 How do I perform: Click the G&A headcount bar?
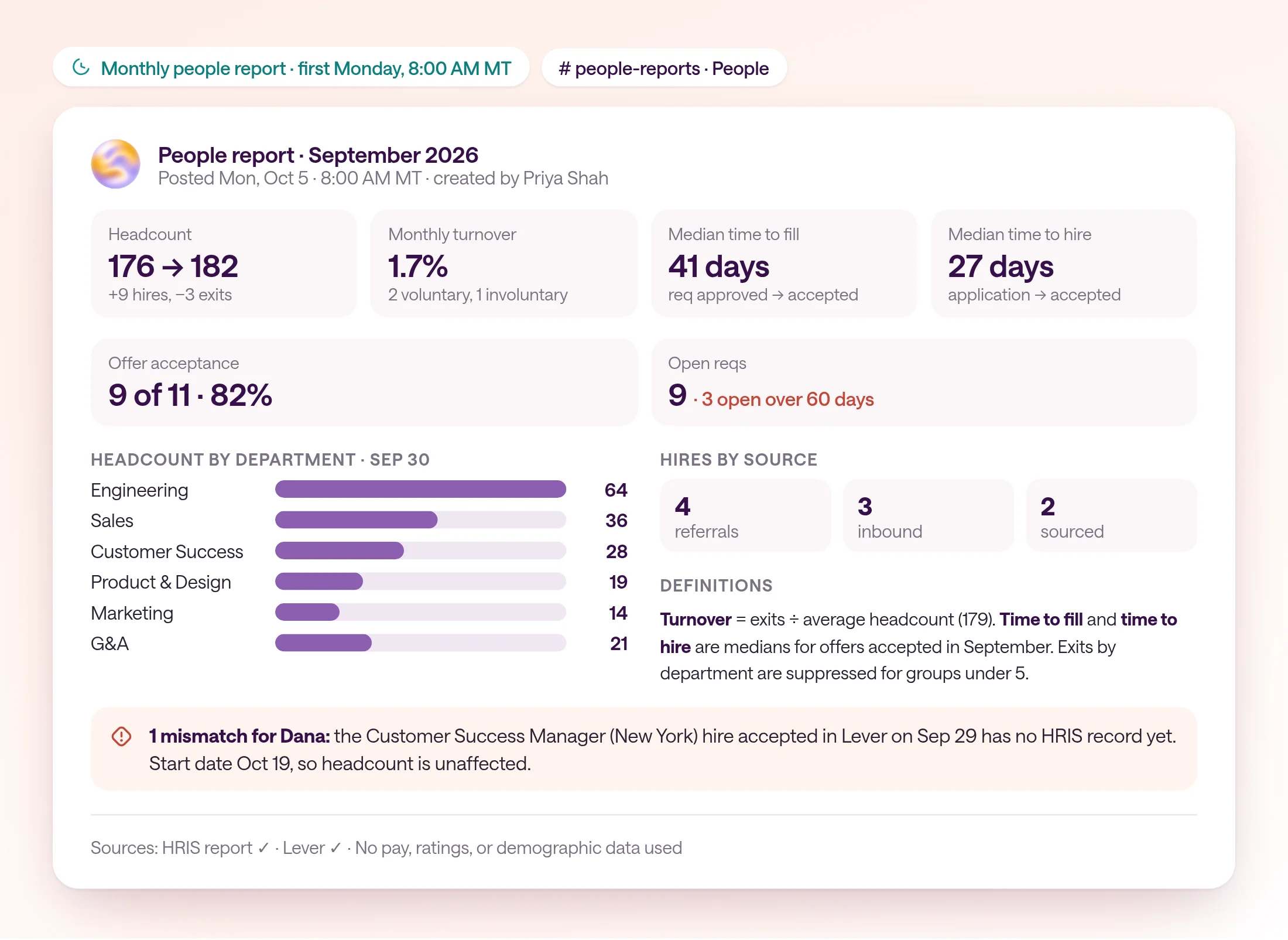pos(420,642)
